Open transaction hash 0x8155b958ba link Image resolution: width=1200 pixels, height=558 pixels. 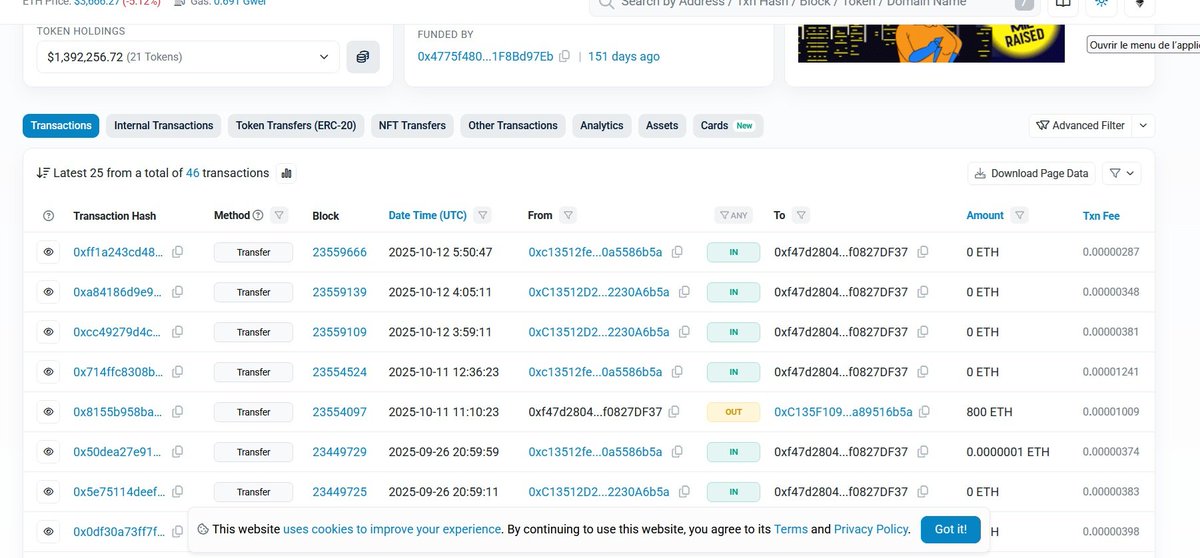(118, 412)
